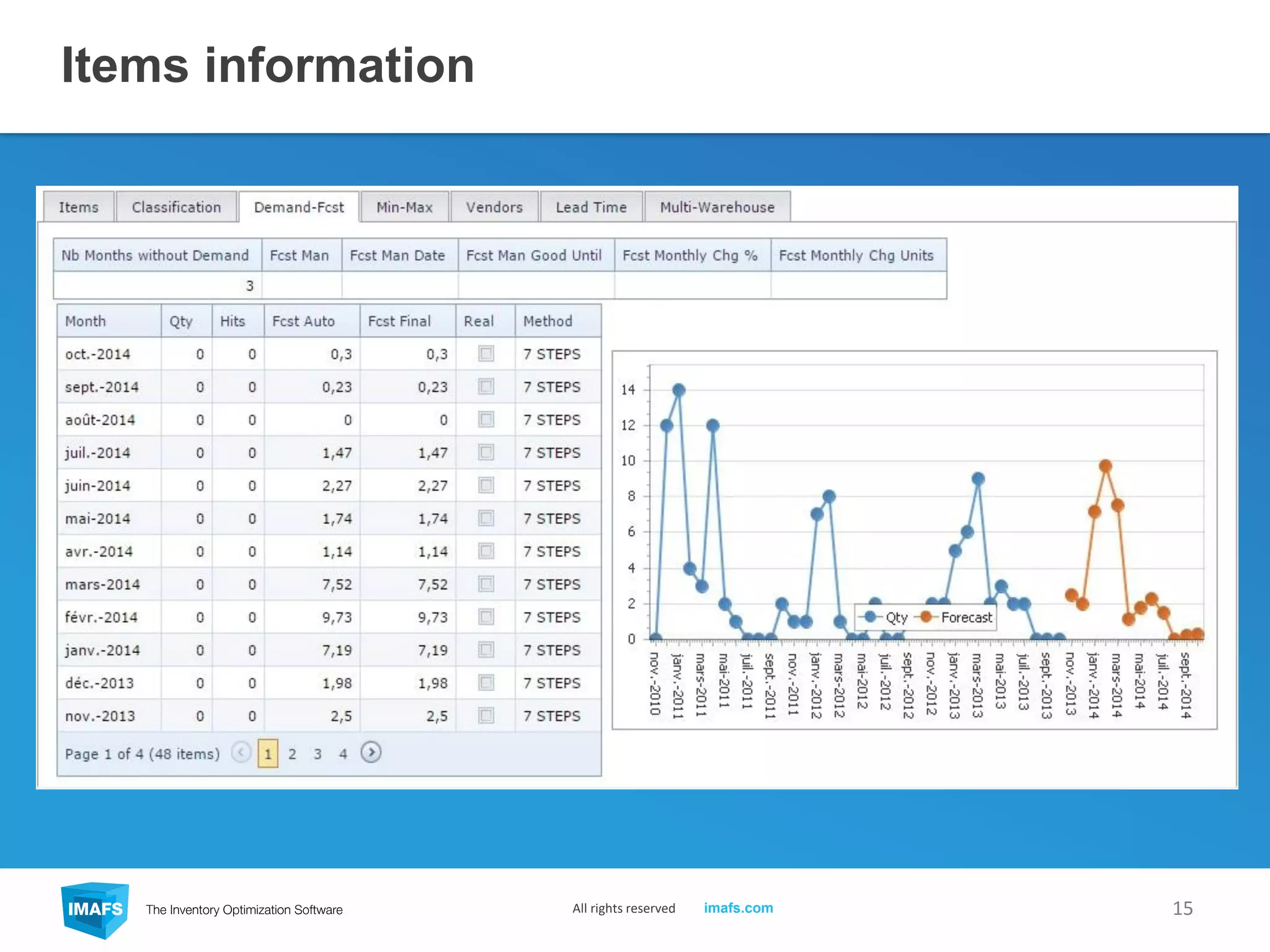Click the next page arrow icon
The height and width of the screenshot is (952, 1270).
pyautogui.click(x=371, y=752)
